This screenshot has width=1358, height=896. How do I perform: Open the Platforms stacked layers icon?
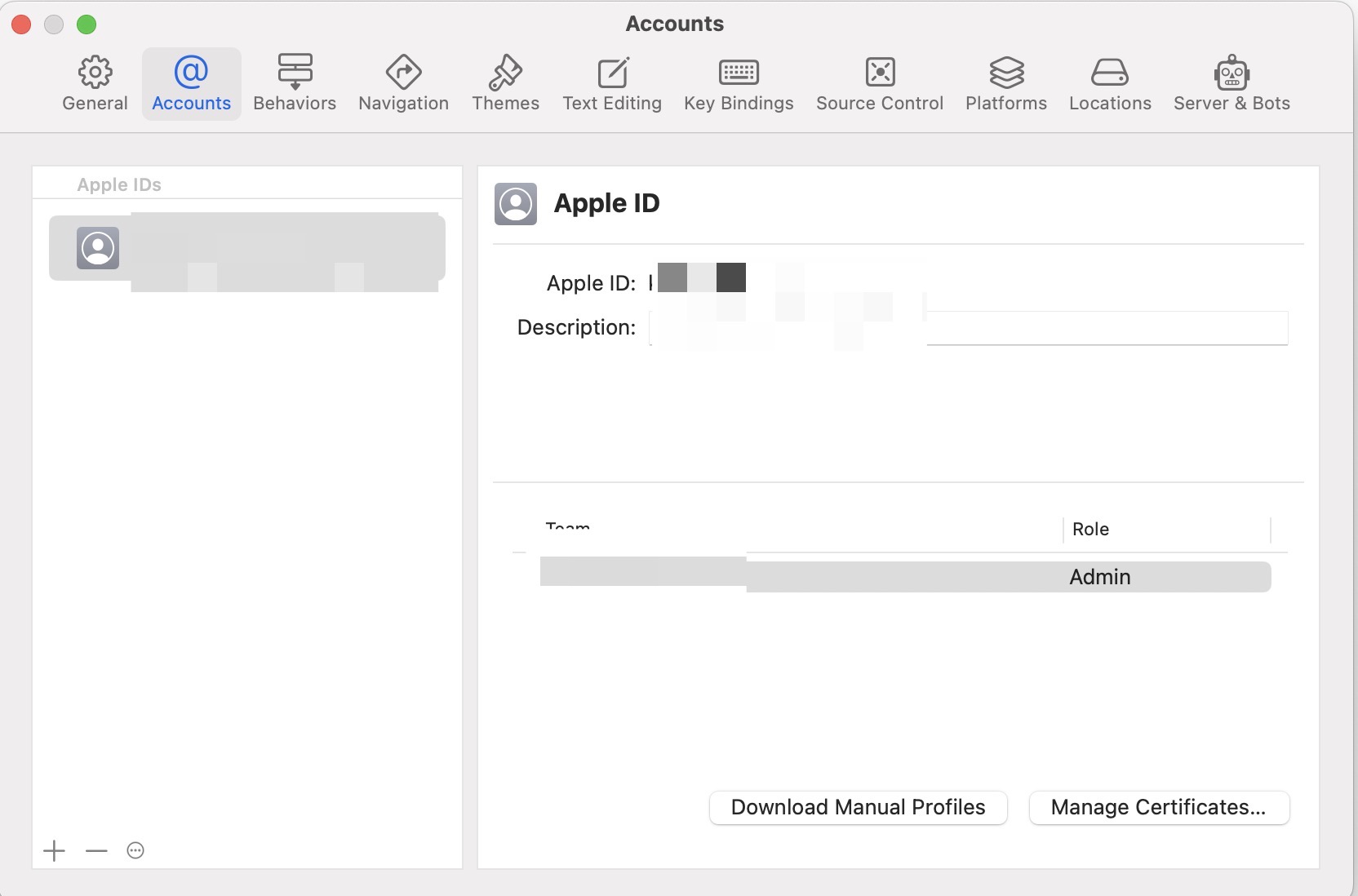click(x=1006, y=72)
